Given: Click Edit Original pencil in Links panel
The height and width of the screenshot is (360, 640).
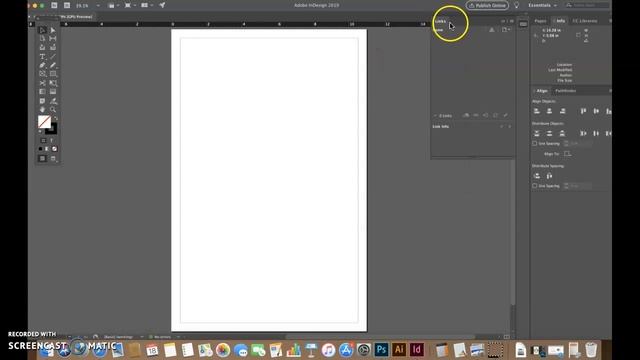Looking at the screenshot, I should [x=505, y=116].
